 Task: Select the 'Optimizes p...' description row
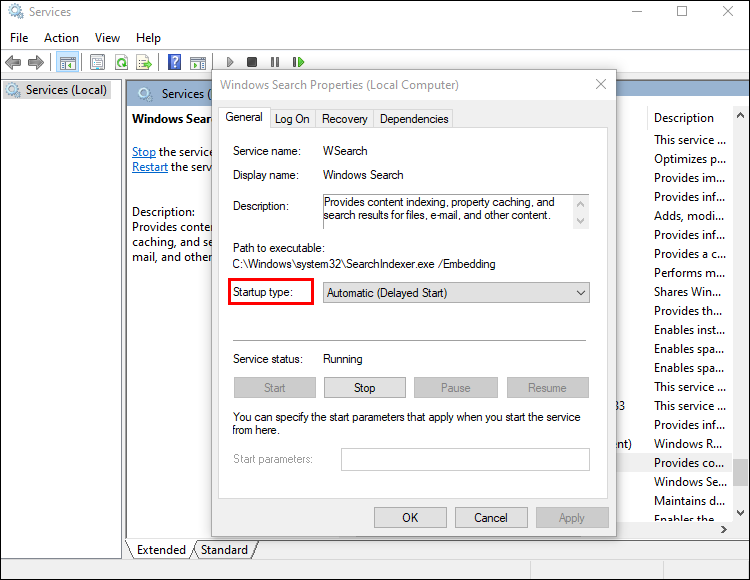(690, 159)
